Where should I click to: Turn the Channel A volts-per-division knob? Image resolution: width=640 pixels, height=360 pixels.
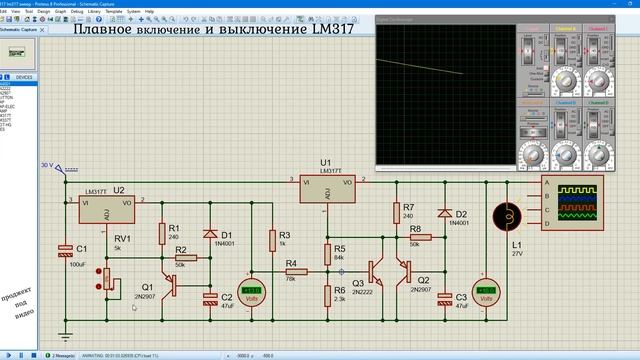tap(566, 82)
